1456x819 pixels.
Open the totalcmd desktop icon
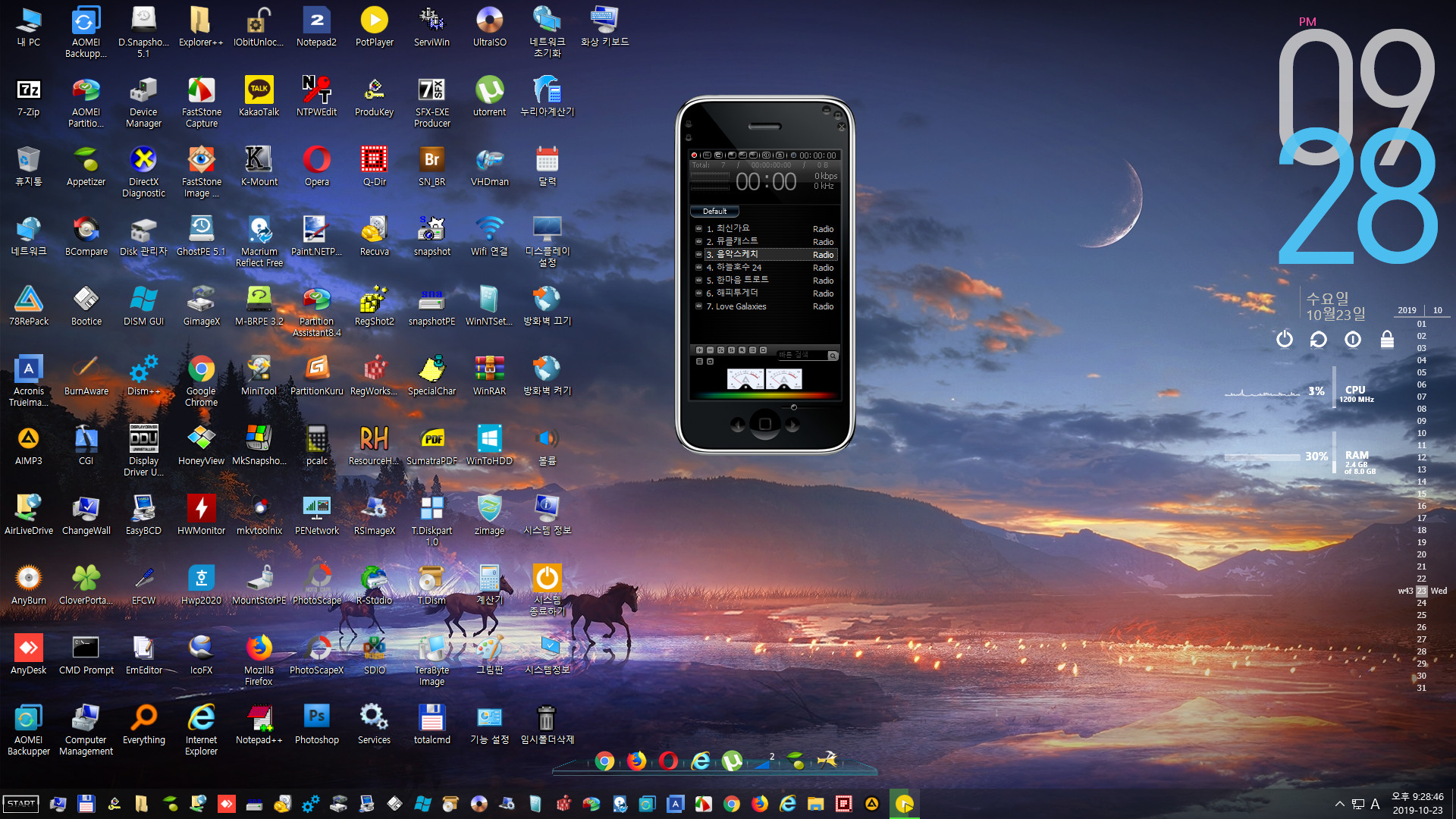pyautogui.click(x=432, y=725)
